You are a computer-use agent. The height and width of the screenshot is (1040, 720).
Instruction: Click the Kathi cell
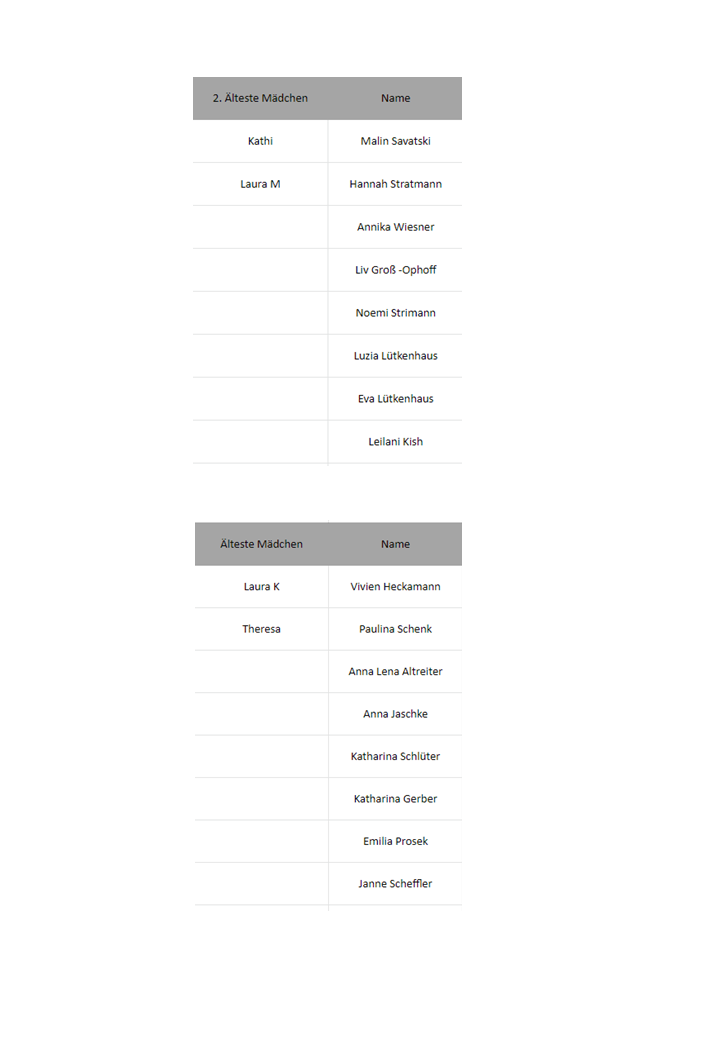click(x=260, y=141)
